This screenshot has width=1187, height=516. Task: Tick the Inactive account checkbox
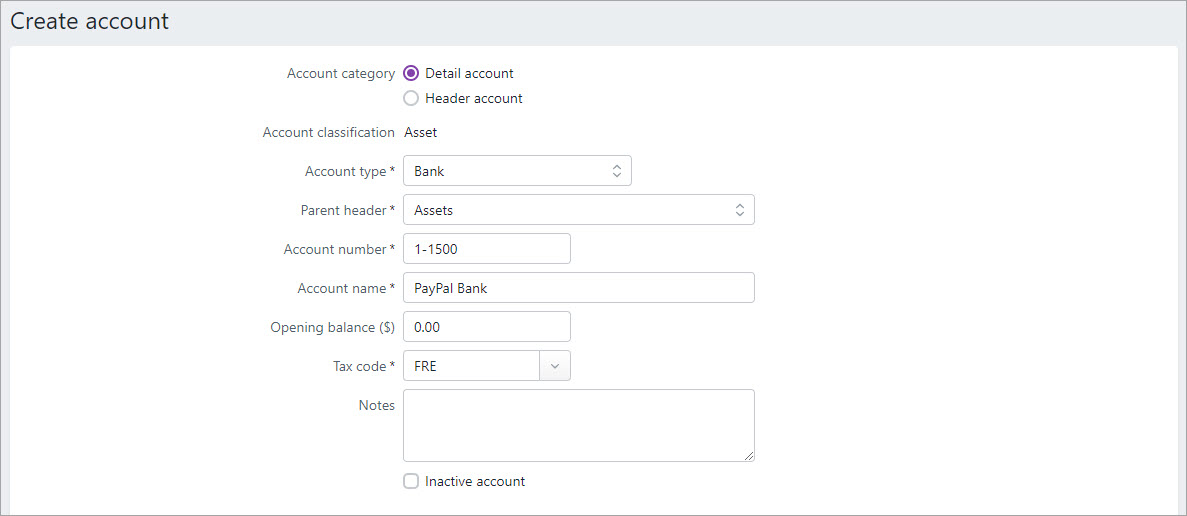(411, 481)
